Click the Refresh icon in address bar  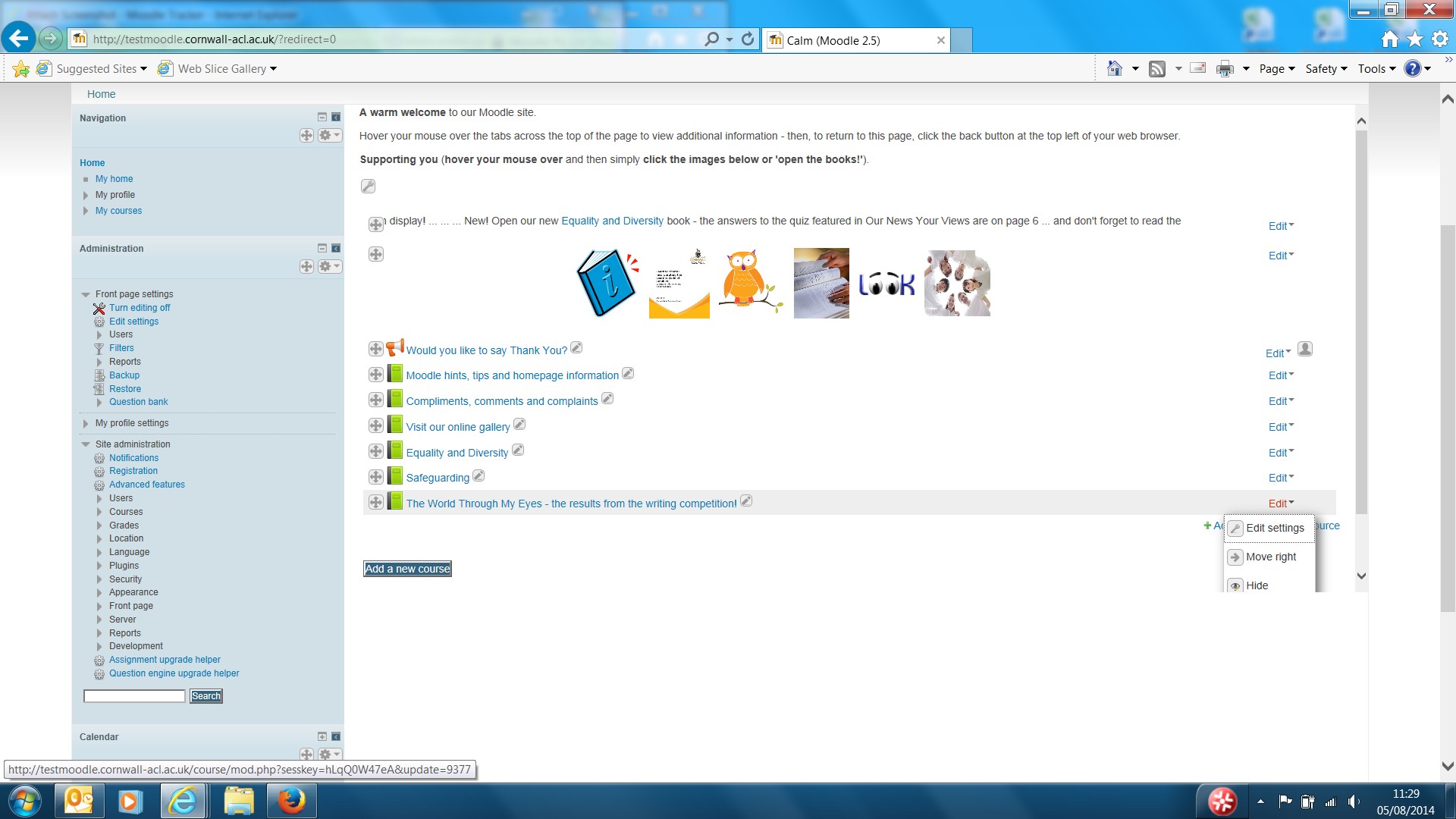(x=748, y=39)
